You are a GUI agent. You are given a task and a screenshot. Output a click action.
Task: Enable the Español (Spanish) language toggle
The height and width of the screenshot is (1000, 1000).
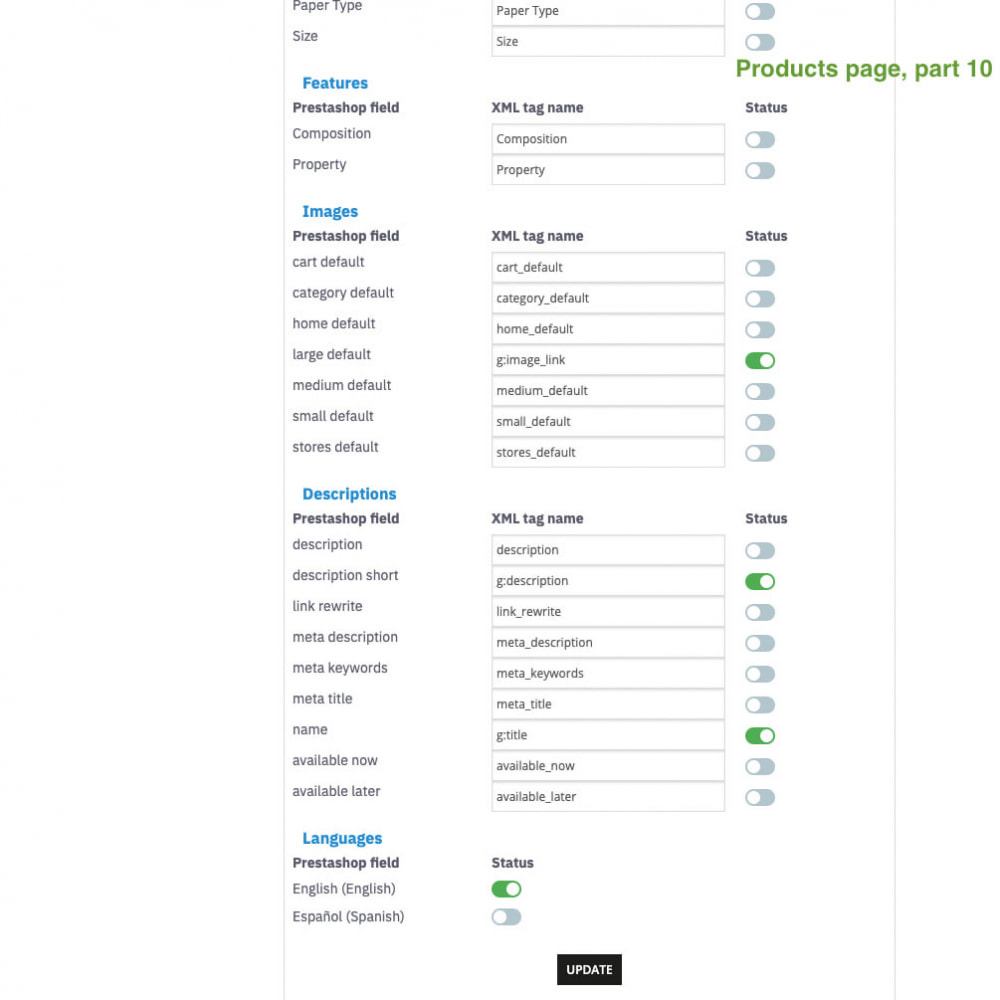[506, 917]
